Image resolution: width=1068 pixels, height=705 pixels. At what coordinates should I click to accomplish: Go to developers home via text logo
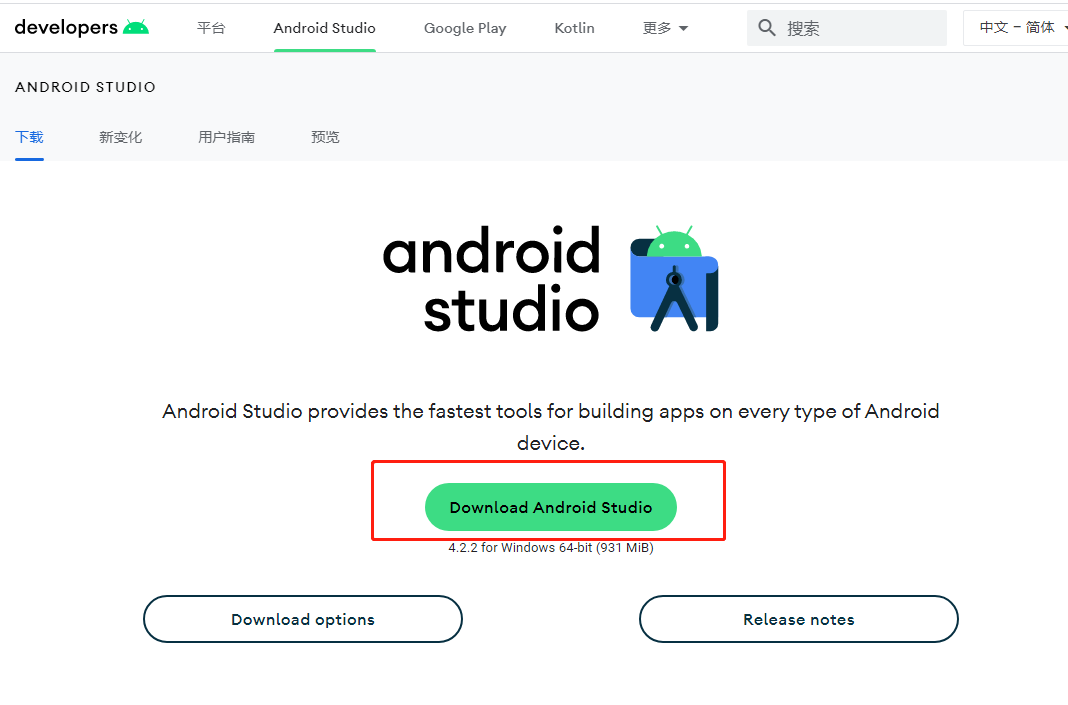click(66, 28)
